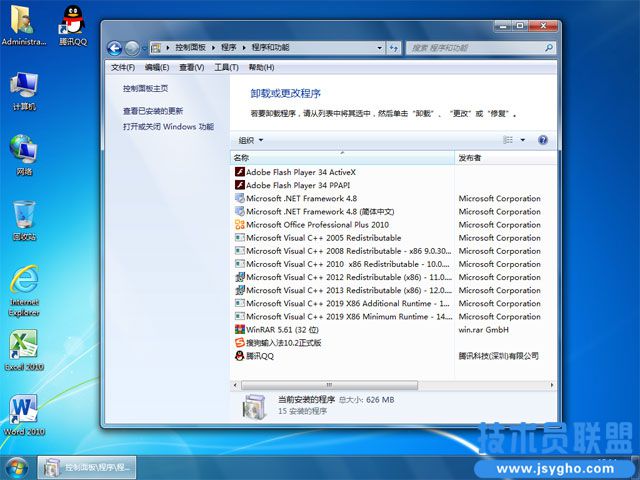Screen dimensions: 640x480
Task: Click the Microsoft .NET Framework 4.8 entry
Action: [301, 198]
